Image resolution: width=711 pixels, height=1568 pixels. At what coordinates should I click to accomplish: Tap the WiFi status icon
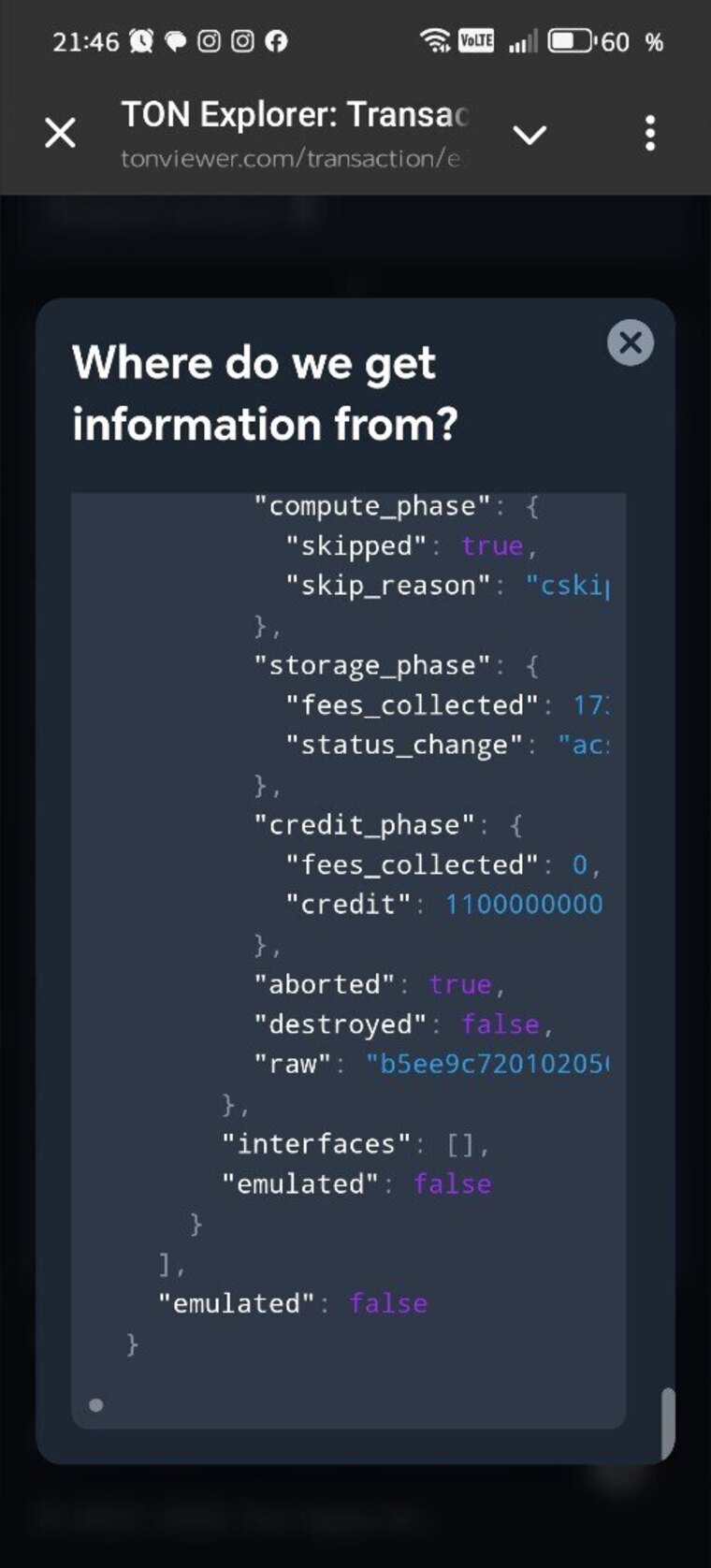(x=435, y=40)
